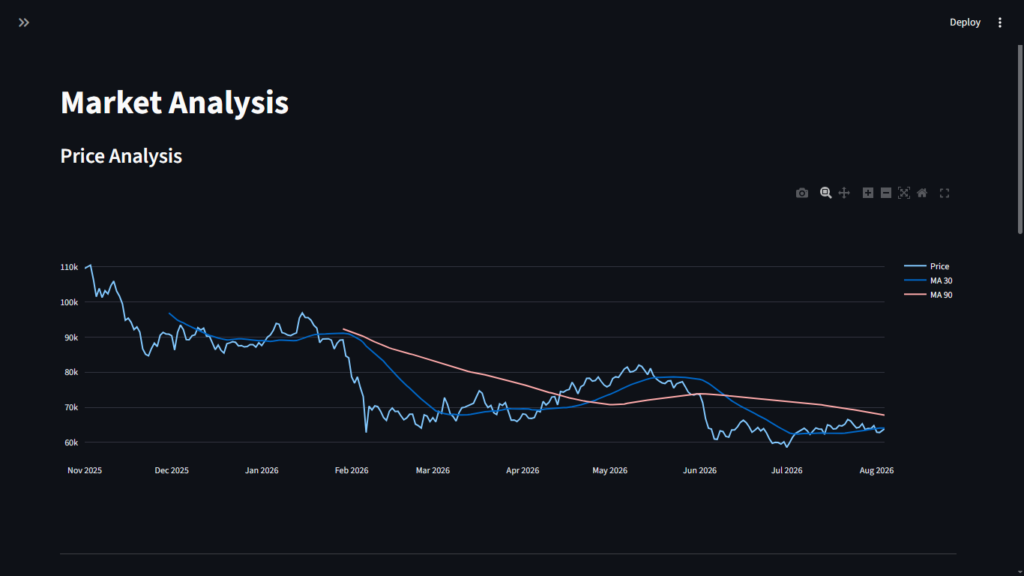Click the May 2026 x-axis label
The height and width of the screenshot is (576, 1024).
610,470
